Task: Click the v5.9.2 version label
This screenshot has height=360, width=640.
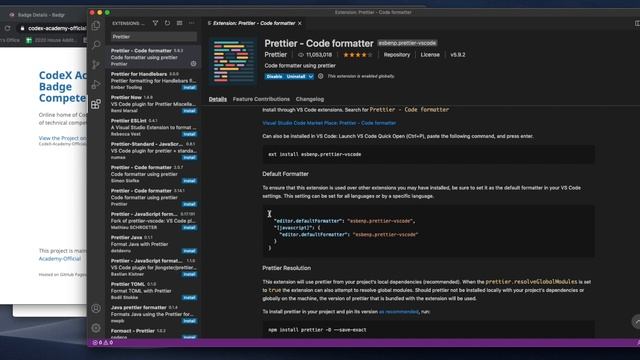Action: [458, 55]
